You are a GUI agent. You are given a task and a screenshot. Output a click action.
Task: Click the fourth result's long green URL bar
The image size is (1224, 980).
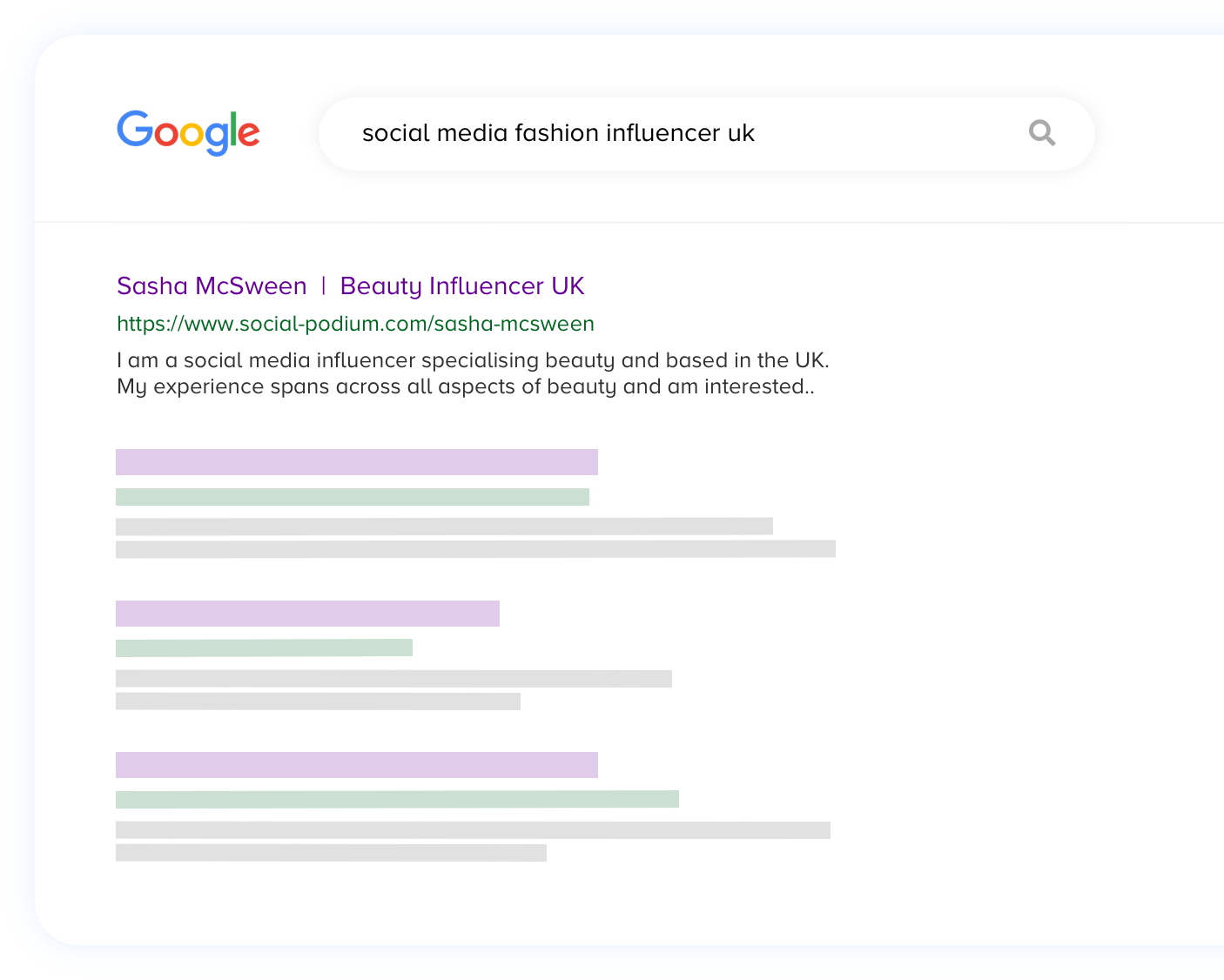397,799
